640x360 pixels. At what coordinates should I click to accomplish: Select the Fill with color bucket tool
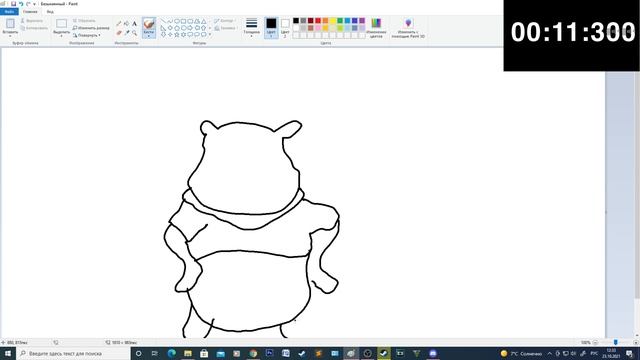[x=127, y=24]
